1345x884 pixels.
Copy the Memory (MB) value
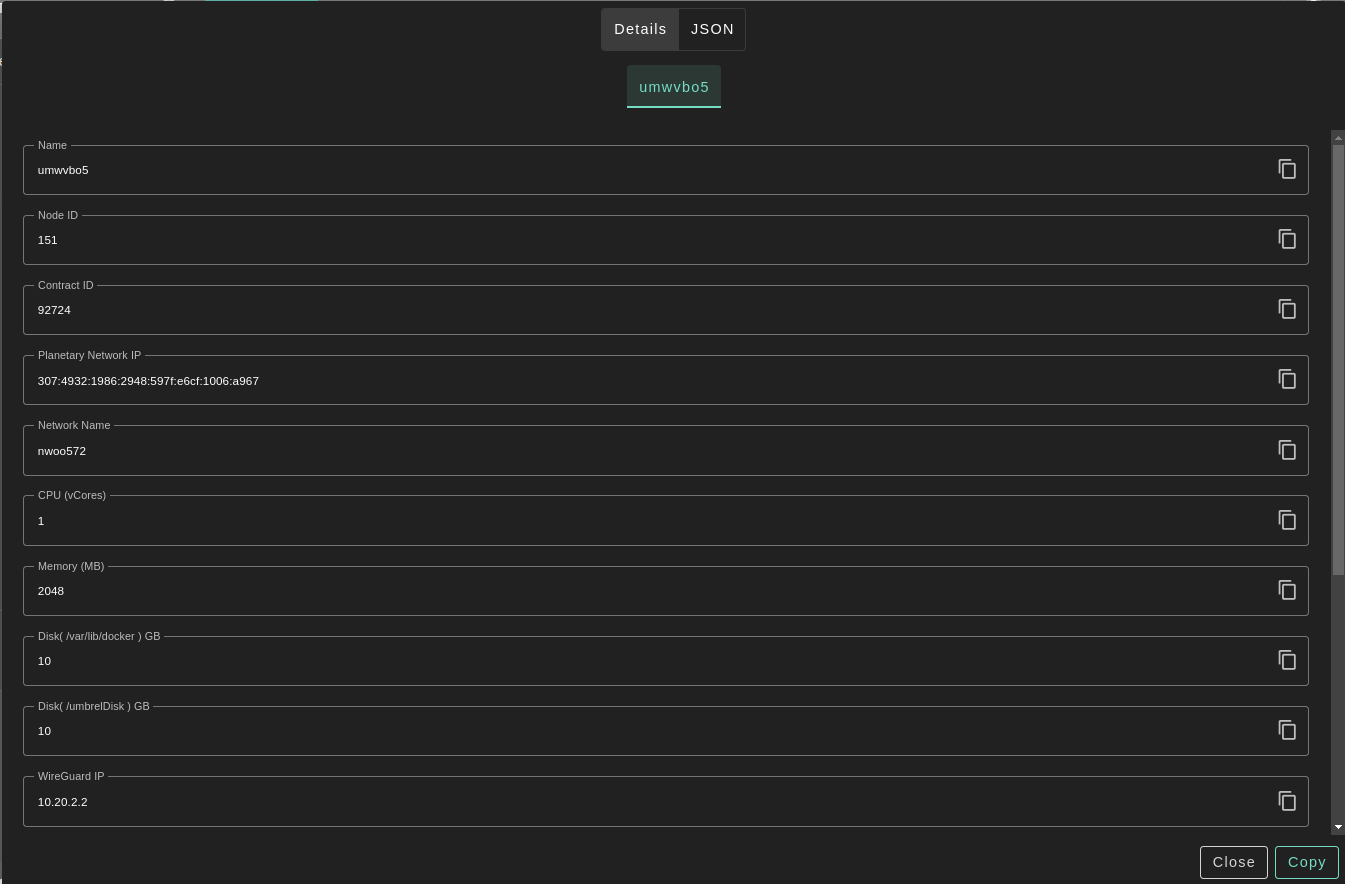coord(1287,590)
